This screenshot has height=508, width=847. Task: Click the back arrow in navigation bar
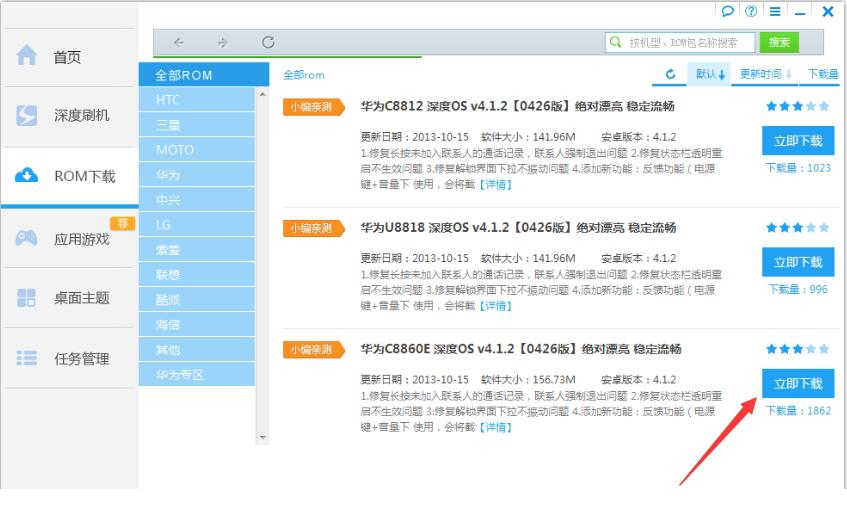[x=179, y=42]
